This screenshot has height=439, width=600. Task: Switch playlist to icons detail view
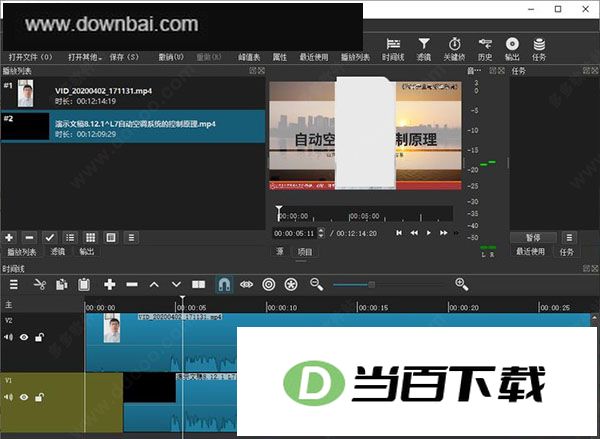click(111, 238)
